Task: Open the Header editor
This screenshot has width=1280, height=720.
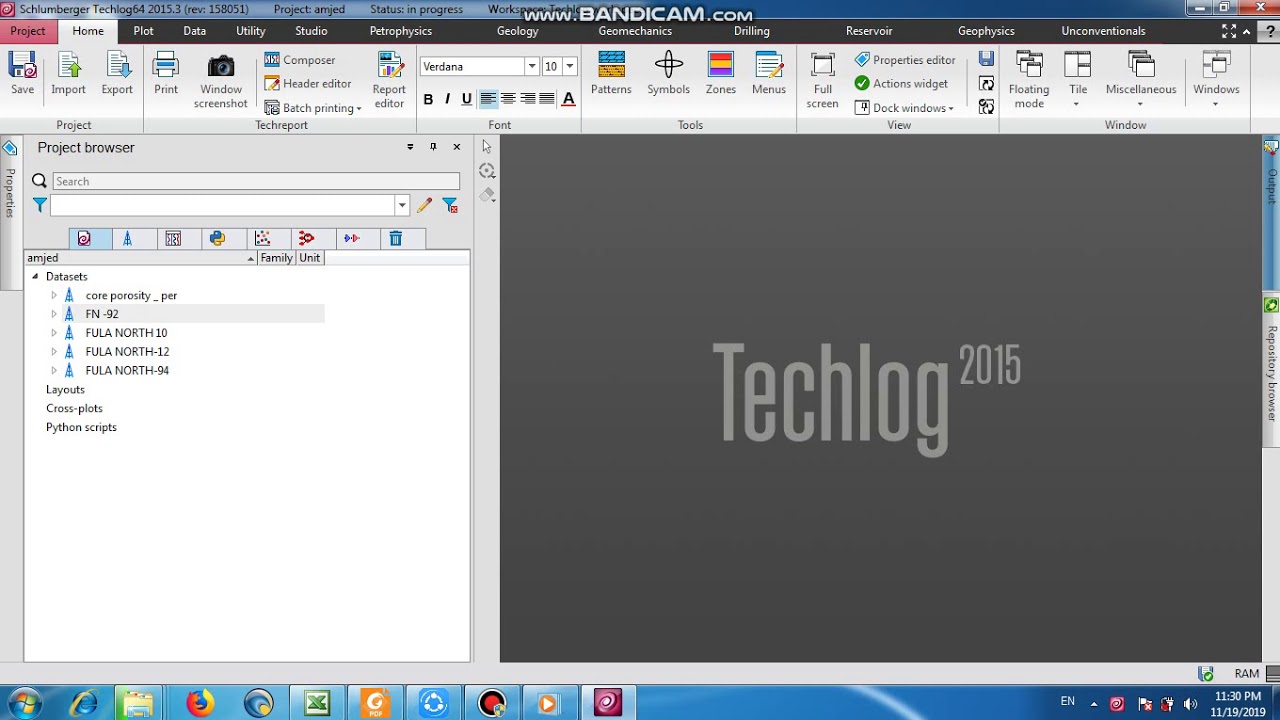Action: 308,84
